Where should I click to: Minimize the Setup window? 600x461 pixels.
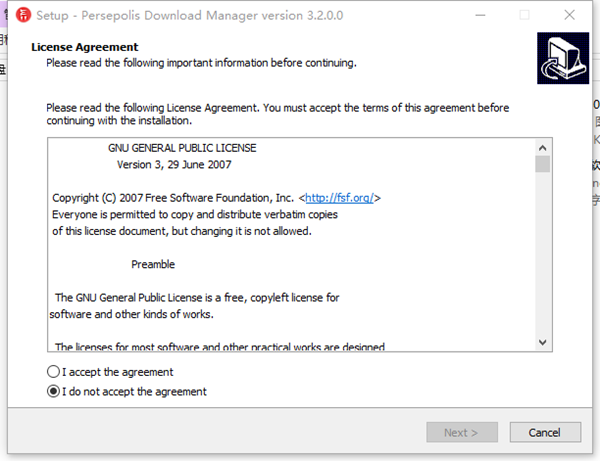[x=478, y=15]
